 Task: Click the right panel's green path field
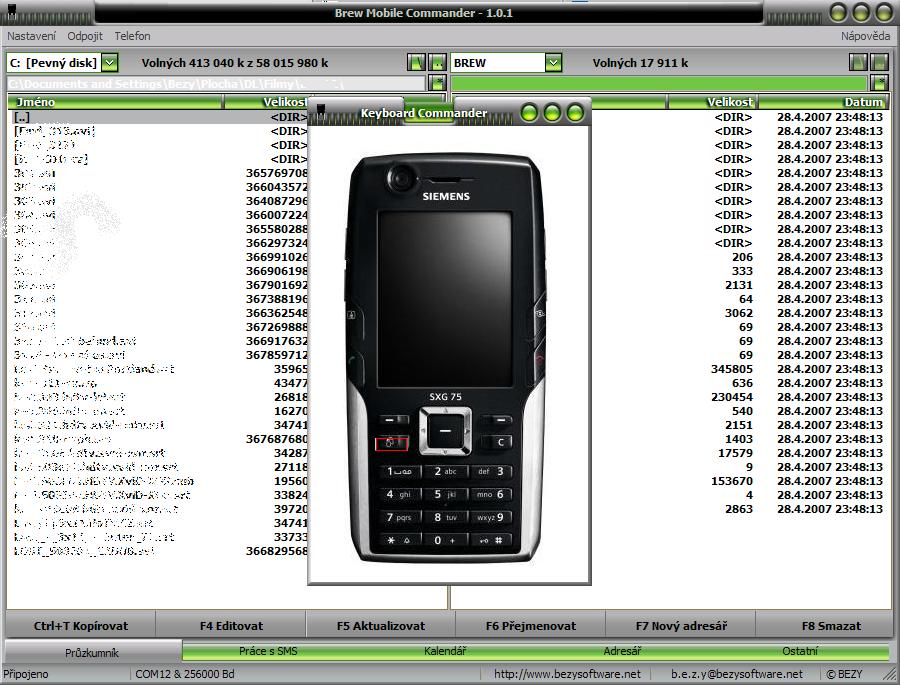[659, 83]
